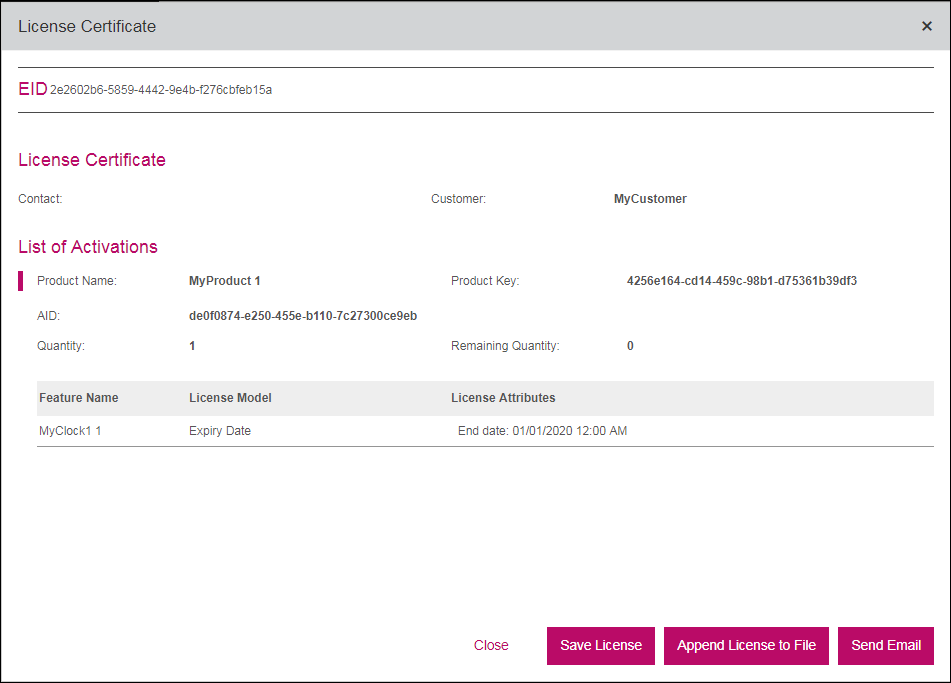951x683 pixels.
Task: Click the End date attribute text
Action: point(542,431)
